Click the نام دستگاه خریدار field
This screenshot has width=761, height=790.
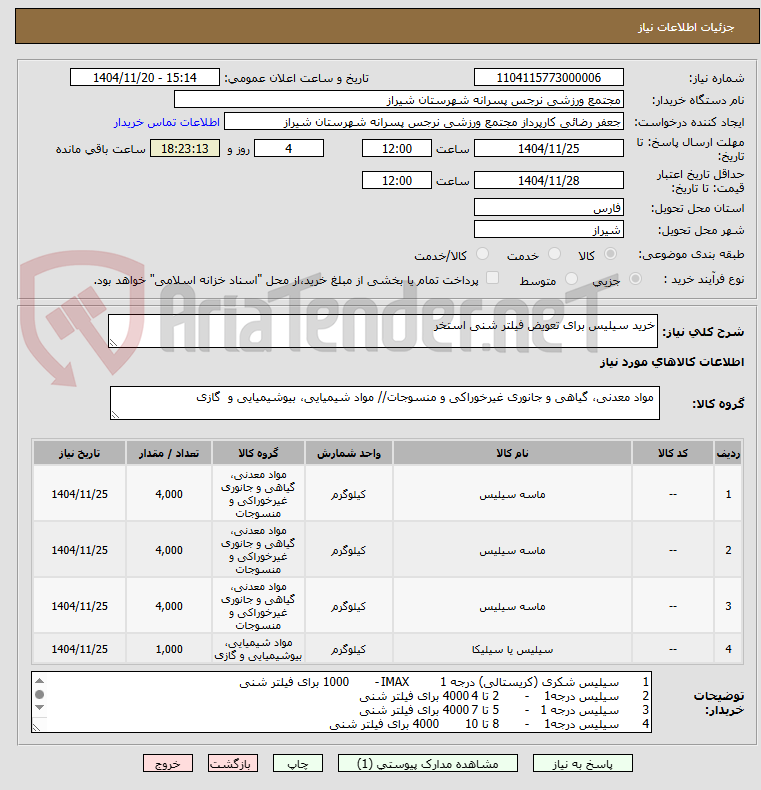399,100
